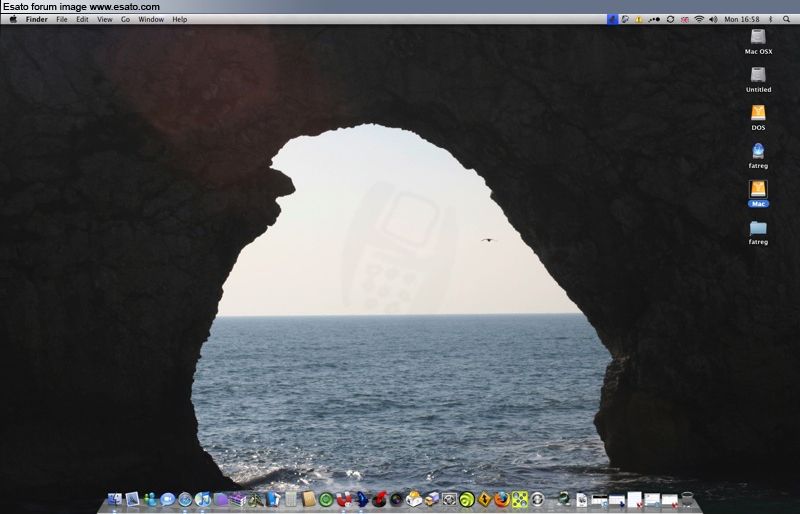
Task: Click the Spotlight magnifier icon
Action: click(786, 19)
